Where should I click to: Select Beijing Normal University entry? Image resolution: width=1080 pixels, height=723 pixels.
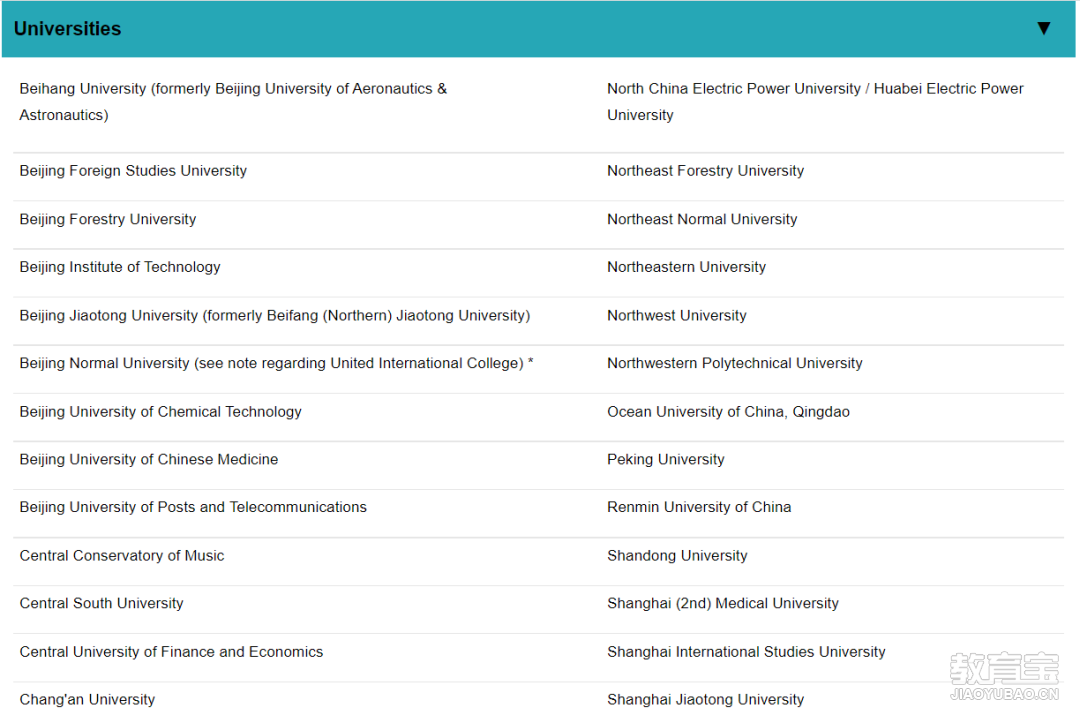pyautogui.click(x=276, y=363)
